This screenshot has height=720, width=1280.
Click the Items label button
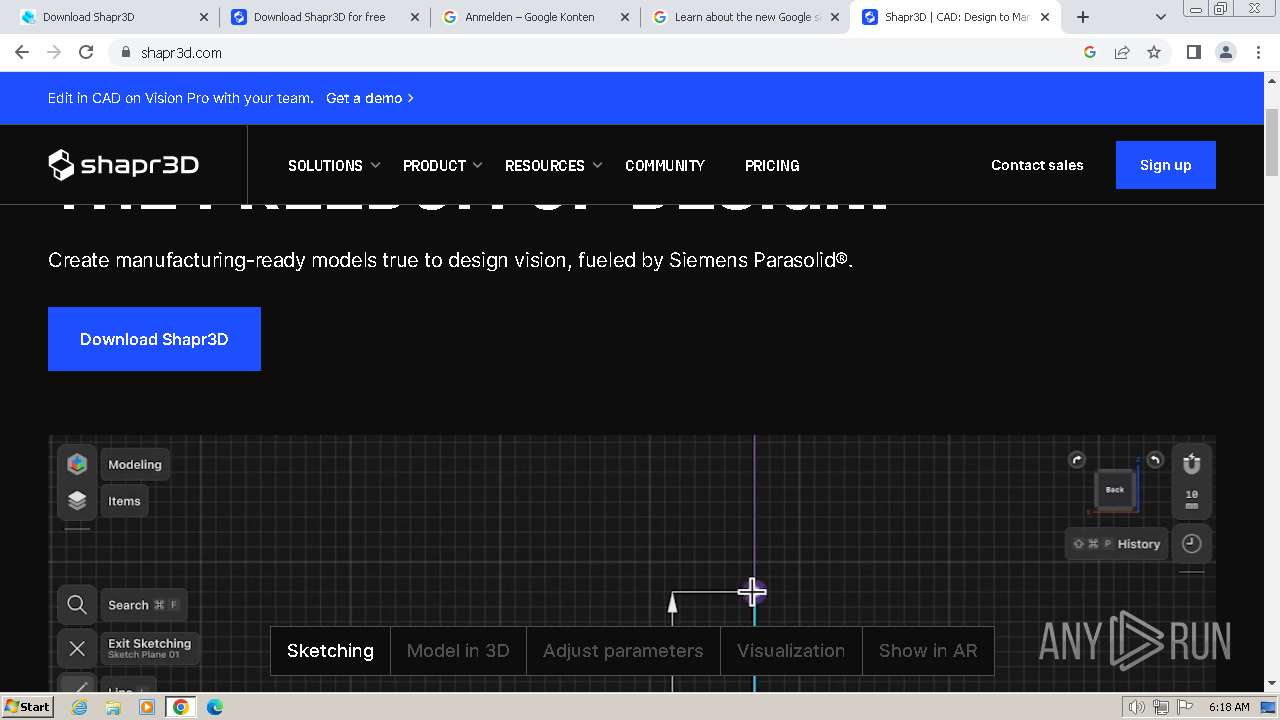point(124,501)
